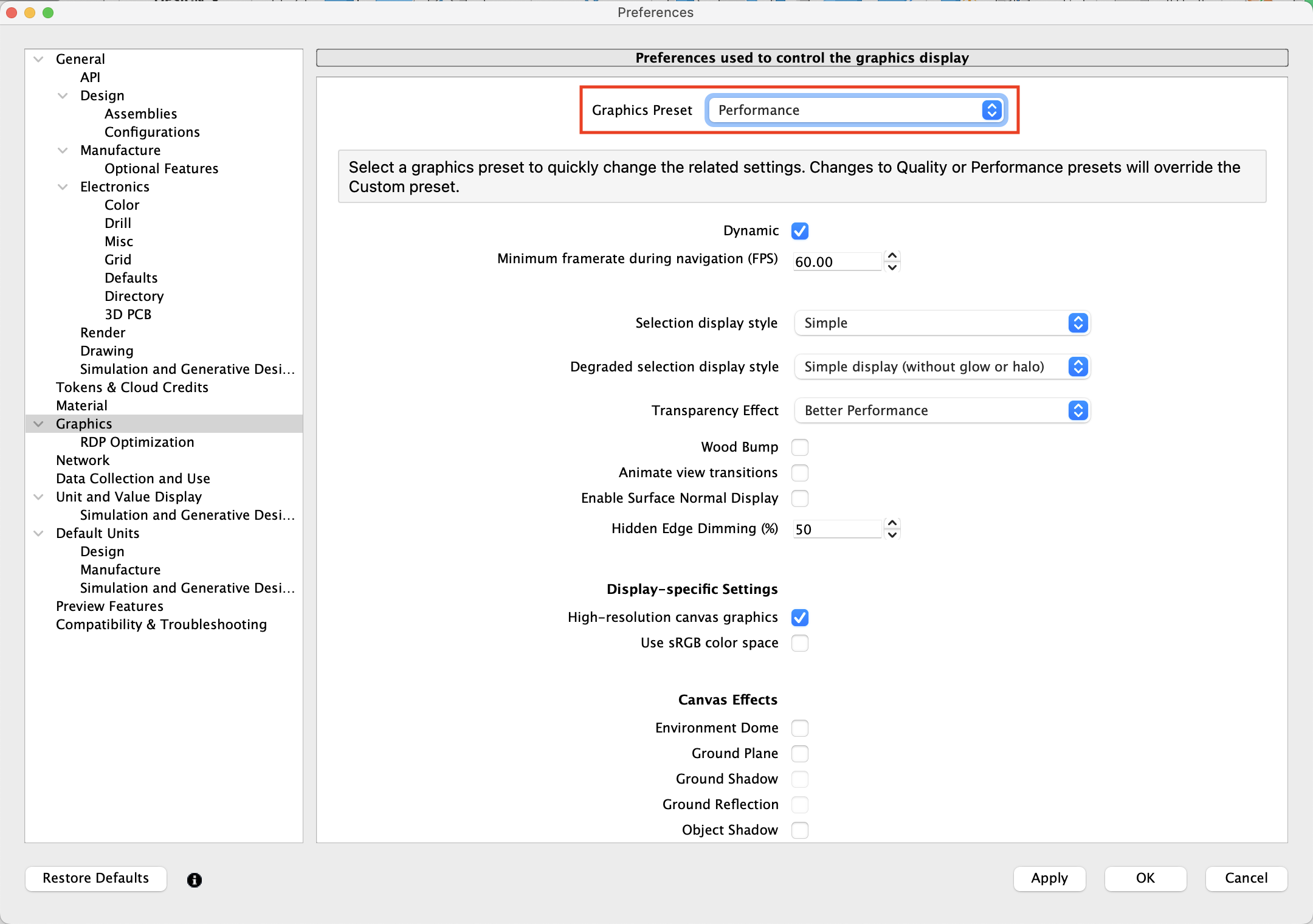Enable the Environment Dome effect
Viewport: 1313px width, 924px height.
click(800, 728)
